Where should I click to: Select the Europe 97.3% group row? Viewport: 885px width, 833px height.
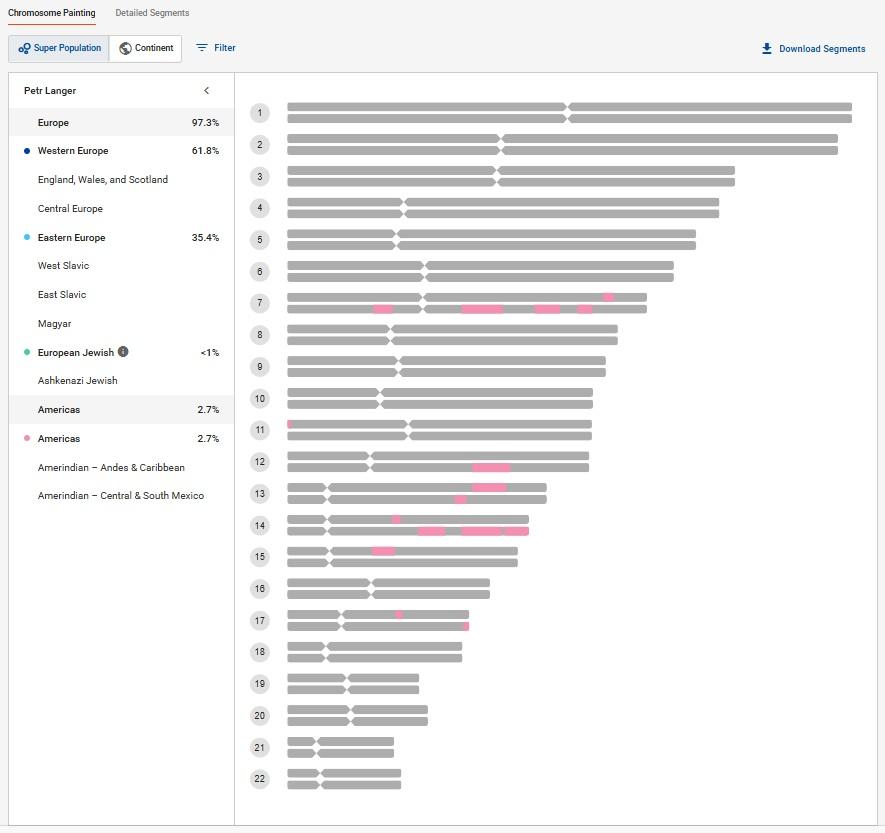pyautogui.click(x=121, y=123)
